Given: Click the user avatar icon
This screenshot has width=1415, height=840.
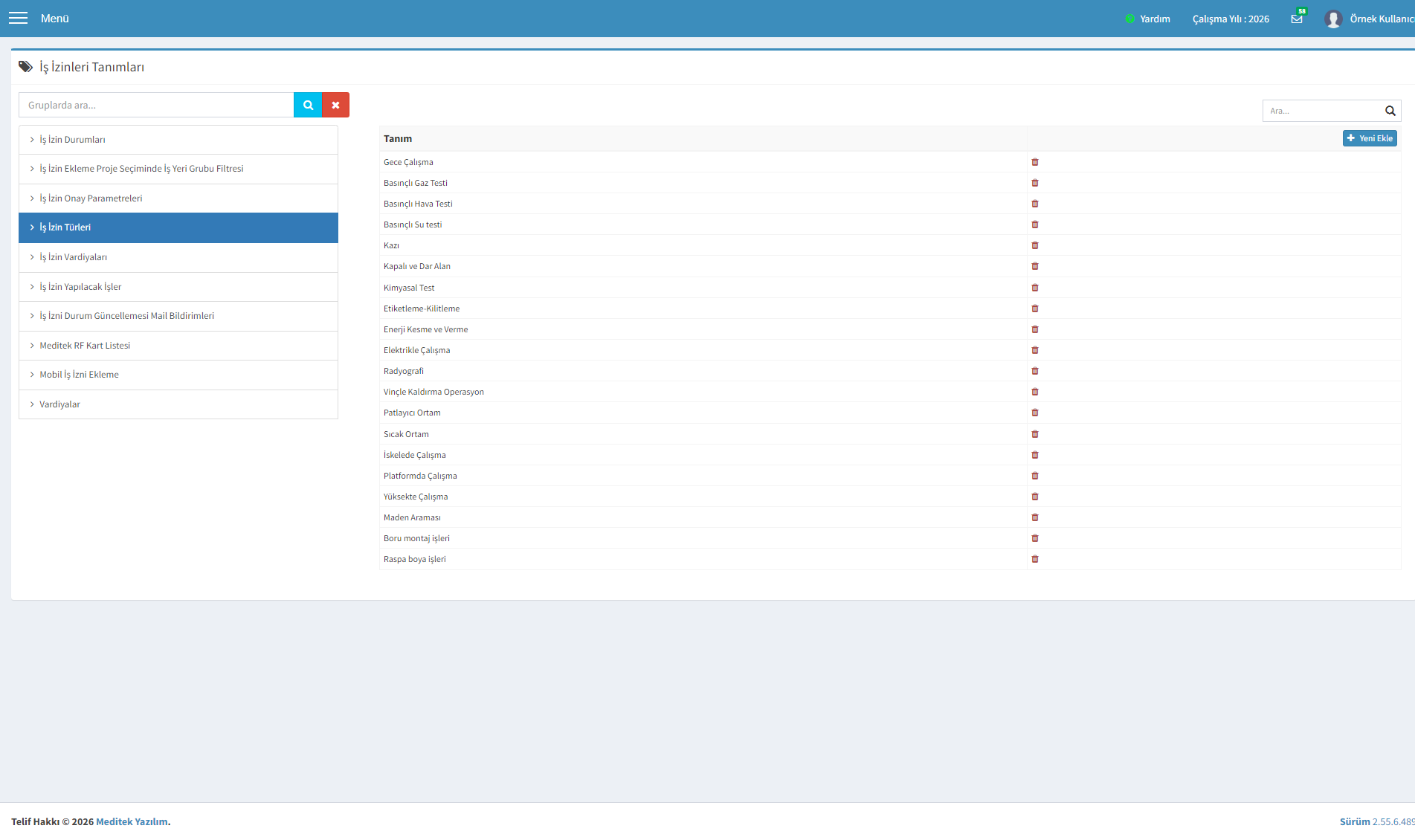Looking at the screenshot, I should click(x=1333, y=19).
